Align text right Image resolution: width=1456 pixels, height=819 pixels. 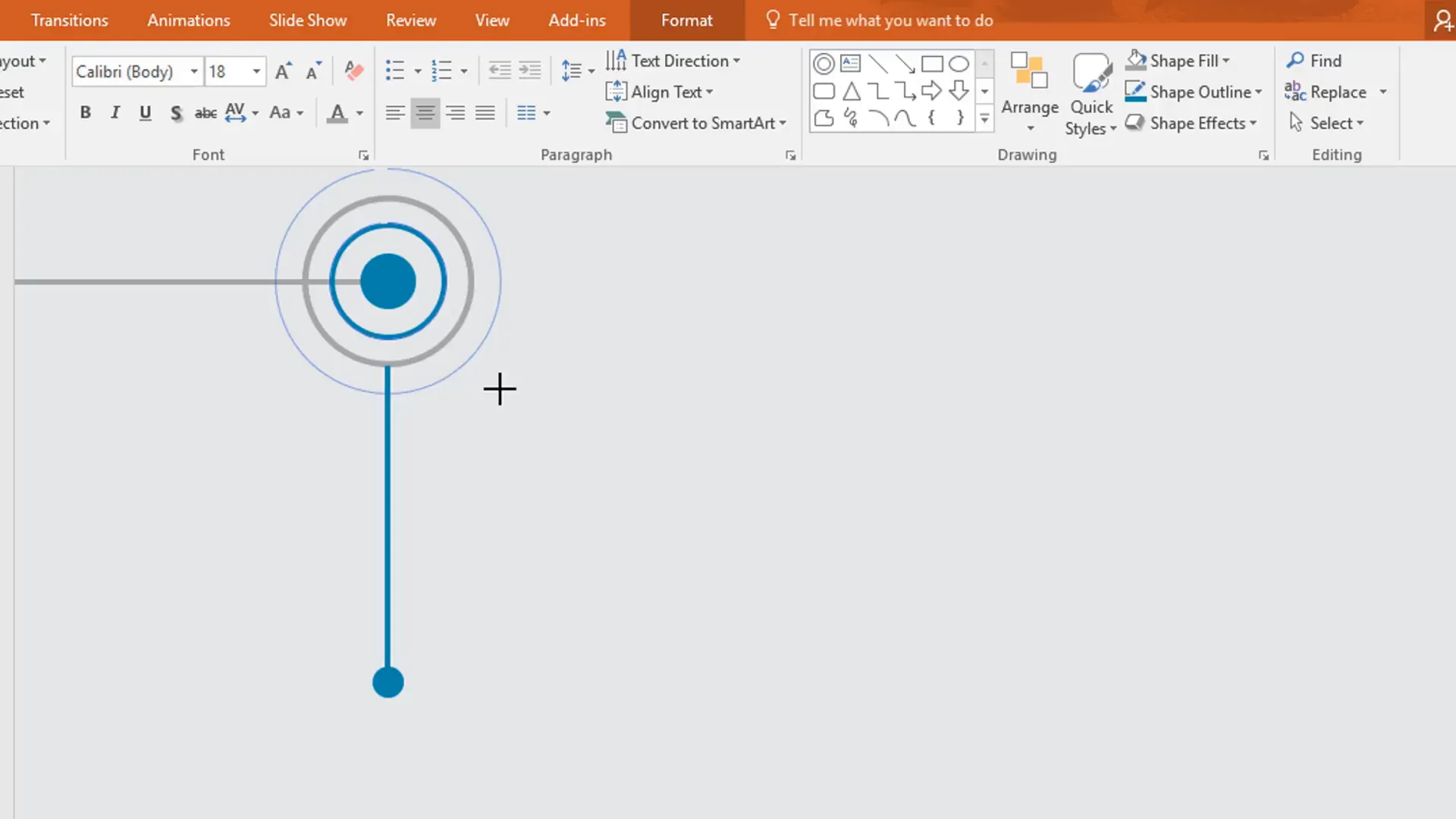pos(455,114)
